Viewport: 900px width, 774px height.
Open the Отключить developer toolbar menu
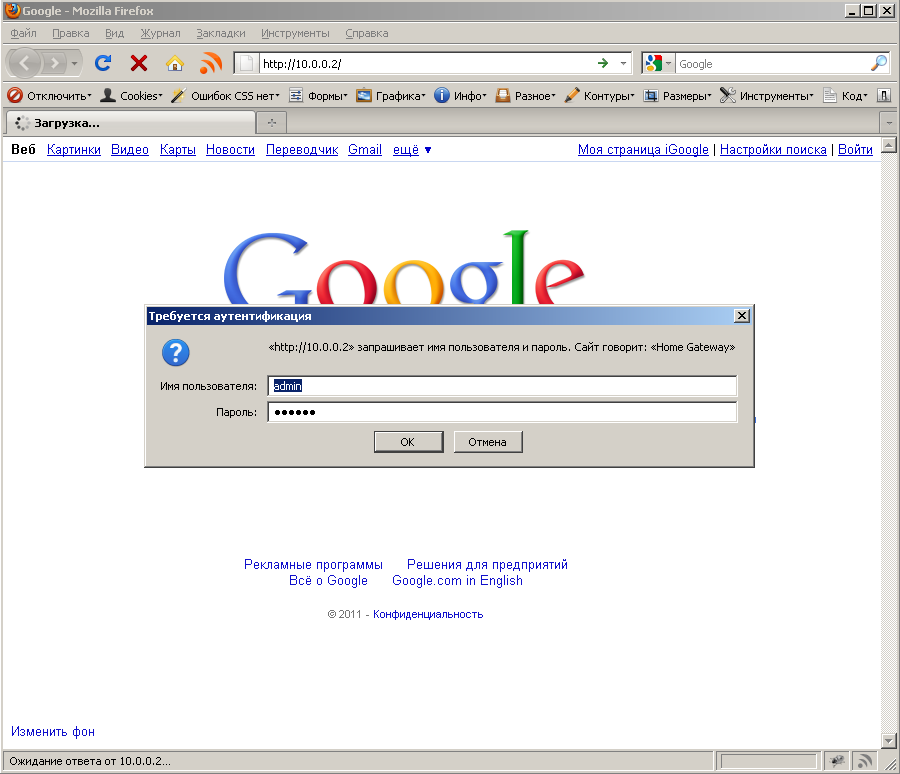[x=49, y=96]
